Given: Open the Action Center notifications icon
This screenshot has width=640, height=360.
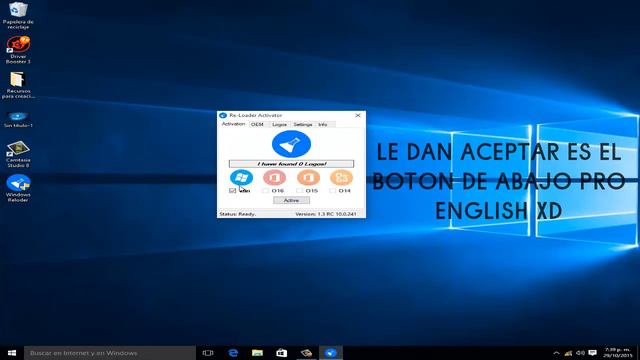Looking at the screenshot, I should (592, 353).
